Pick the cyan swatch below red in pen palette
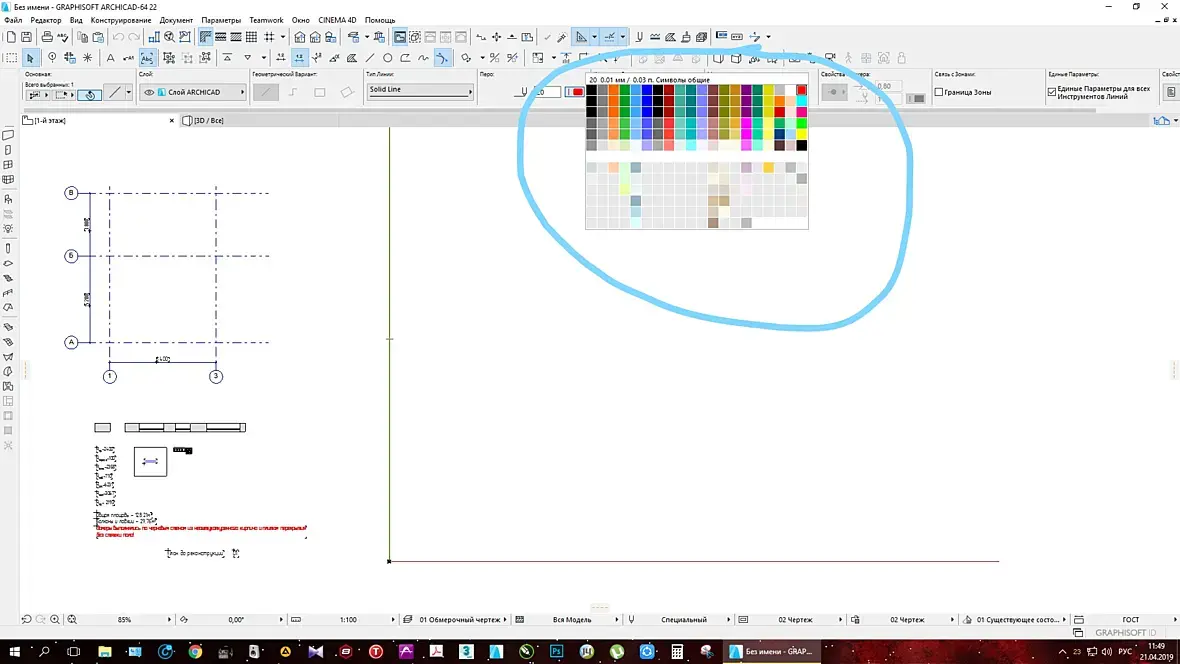 (801, 101)
